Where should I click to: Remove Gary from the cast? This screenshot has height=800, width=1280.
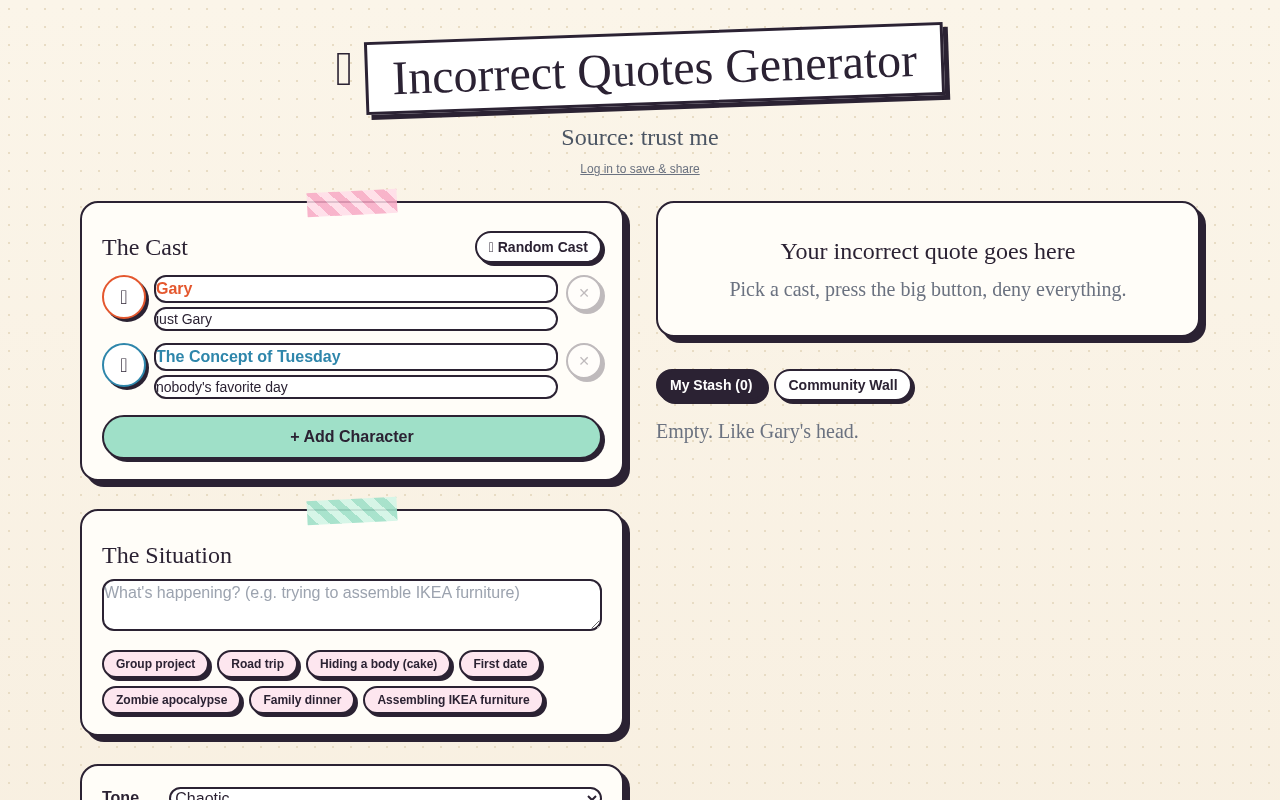click(584, 293)
